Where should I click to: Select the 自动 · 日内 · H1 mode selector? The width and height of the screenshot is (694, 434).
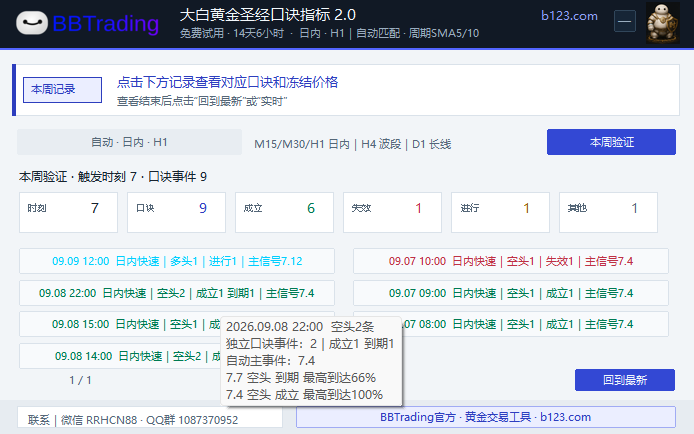coord(129,142)
